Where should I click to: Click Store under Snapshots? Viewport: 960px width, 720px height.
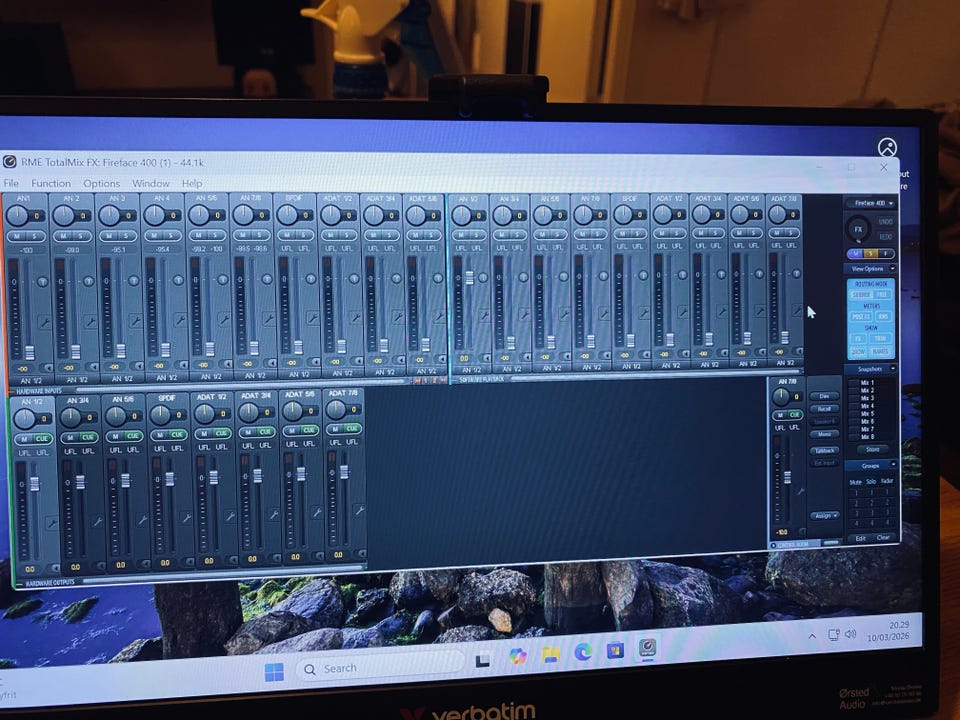[x=872, y=449]
